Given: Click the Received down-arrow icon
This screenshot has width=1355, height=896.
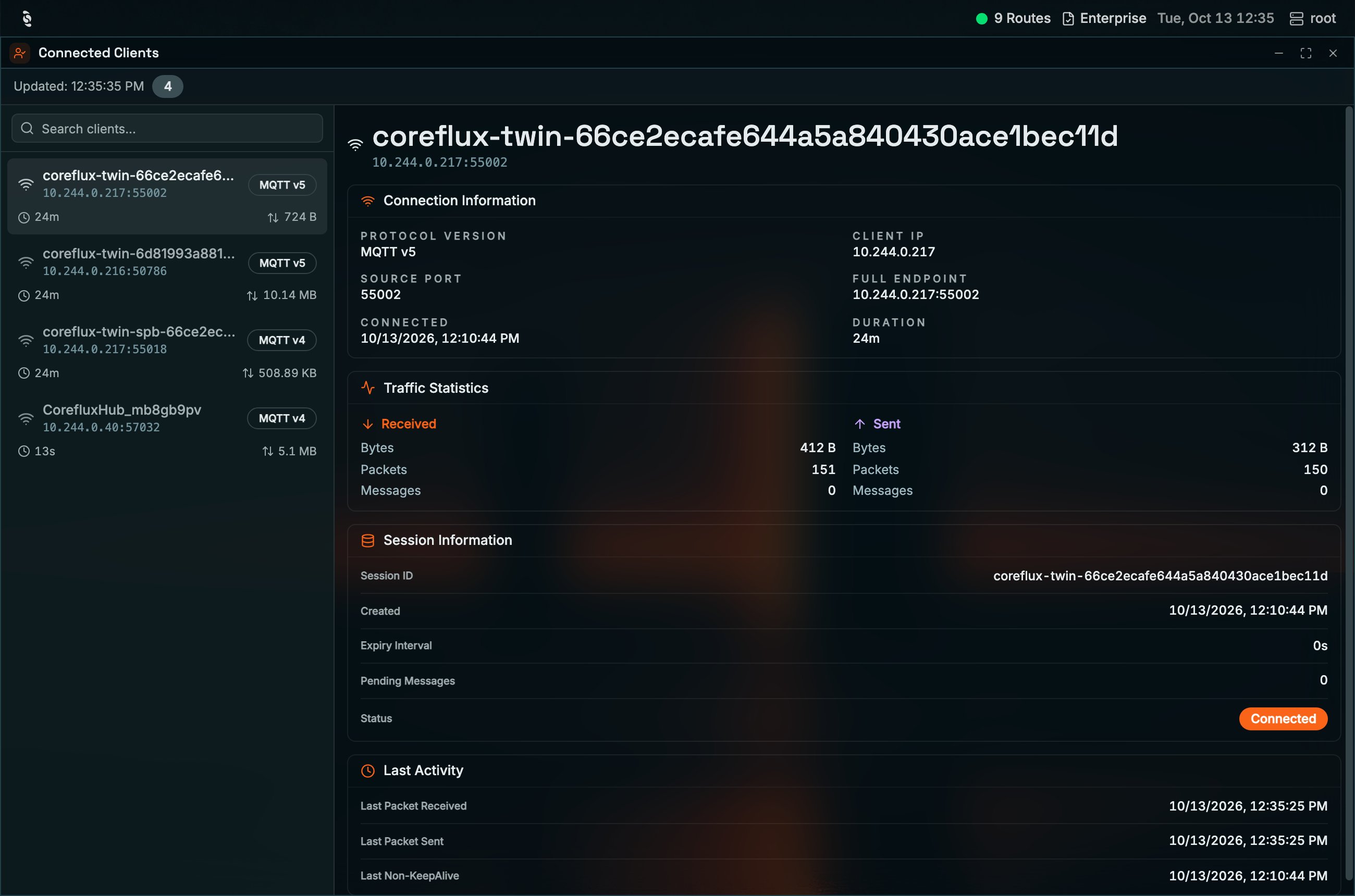Looking at the screenshot, I should (367, 424).
